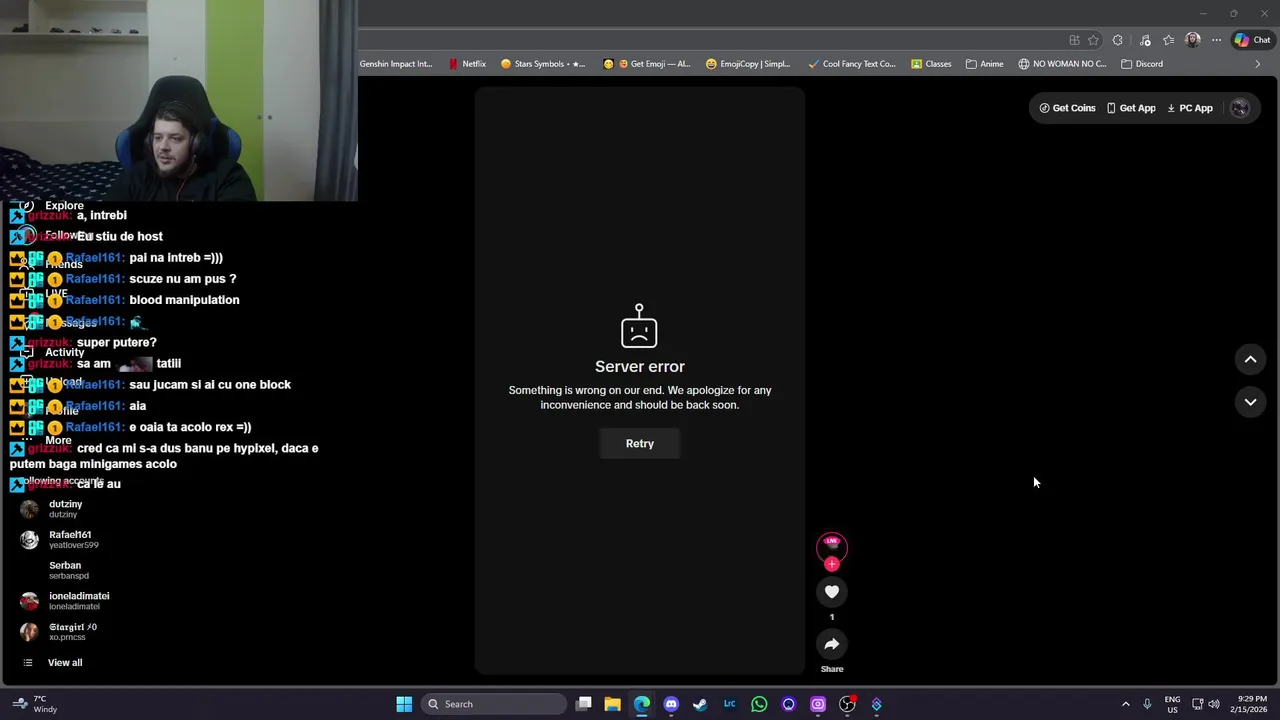Open Copilot Chat in Edge
Image resolution: width=1280 pixels, height=720 pixels.
click(x=1252, y=40)
